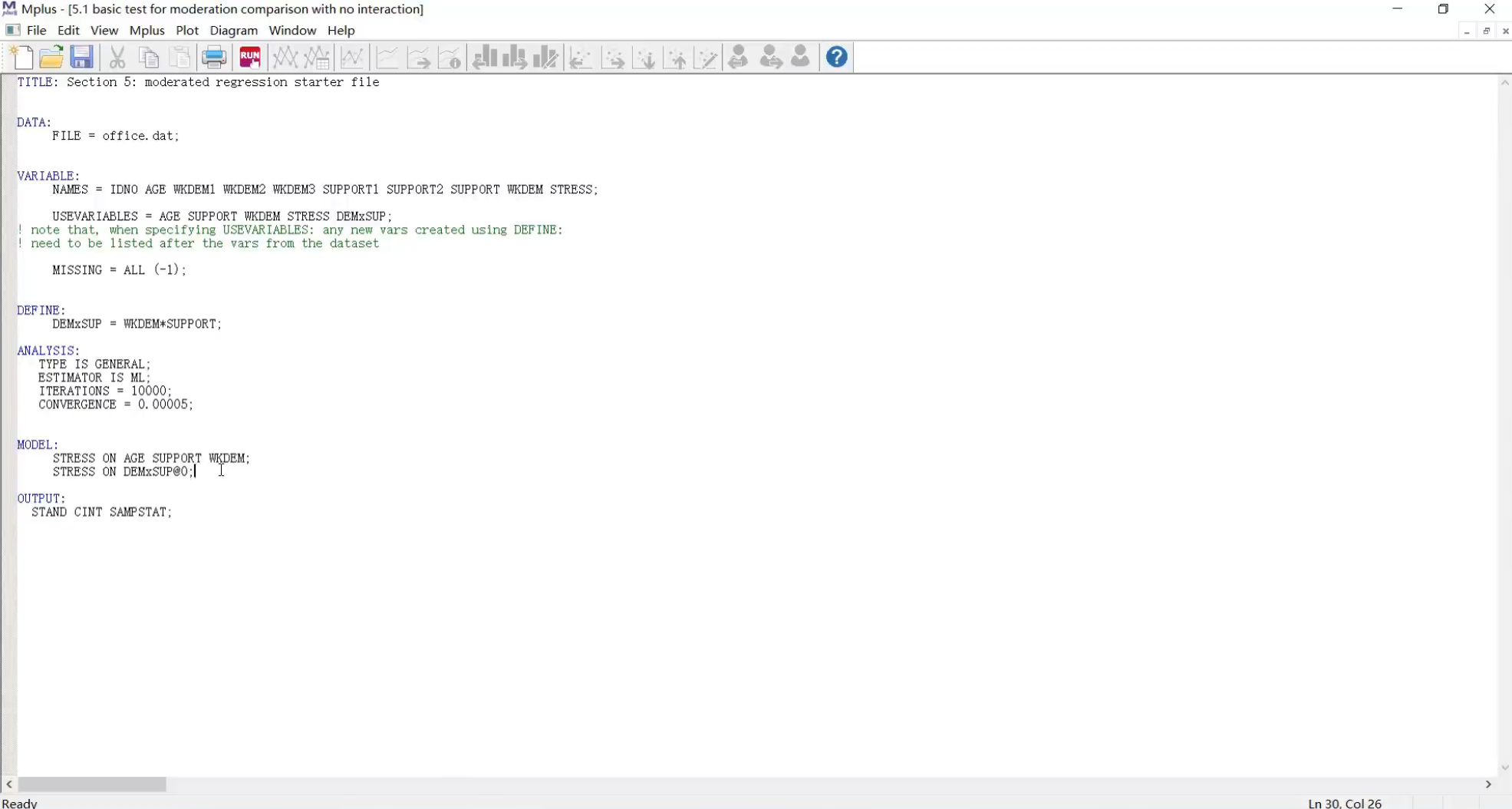Screen dimensions: 1512x809
Task: Open the Plot menu
Action: [186, 31]
